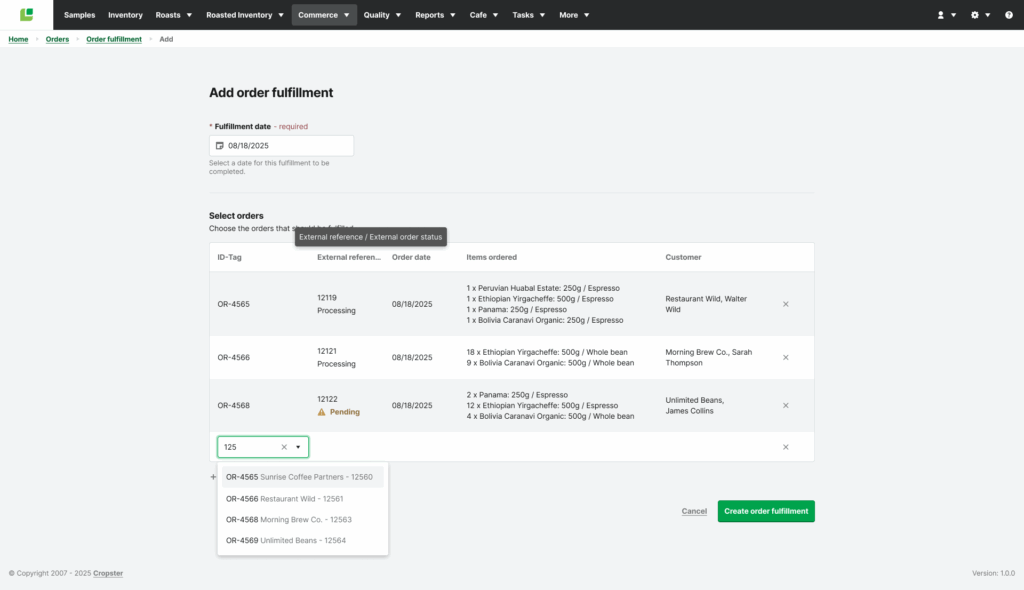Click customer Unlimited Beans, James Collins
The width and height of the screenshot is (1024, 590).
(x=695, y=405)
